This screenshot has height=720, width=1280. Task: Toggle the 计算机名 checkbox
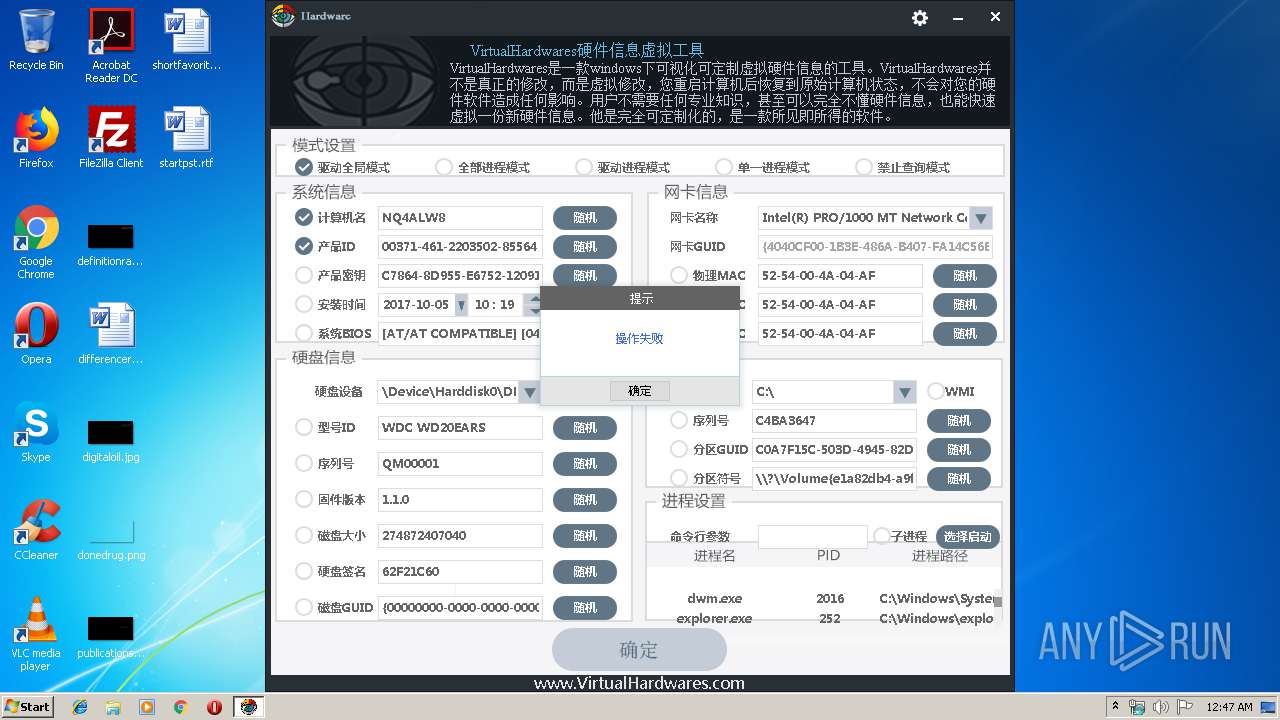(304, 217)
